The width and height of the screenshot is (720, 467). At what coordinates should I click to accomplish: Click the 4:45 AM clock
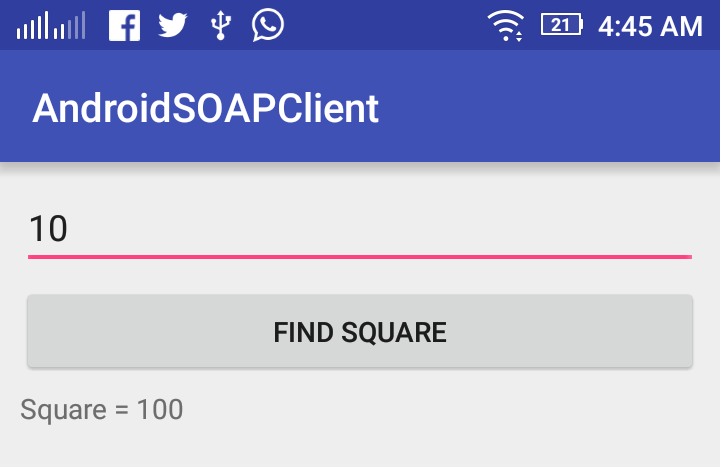pyautogui.click(x=650, y=26)
